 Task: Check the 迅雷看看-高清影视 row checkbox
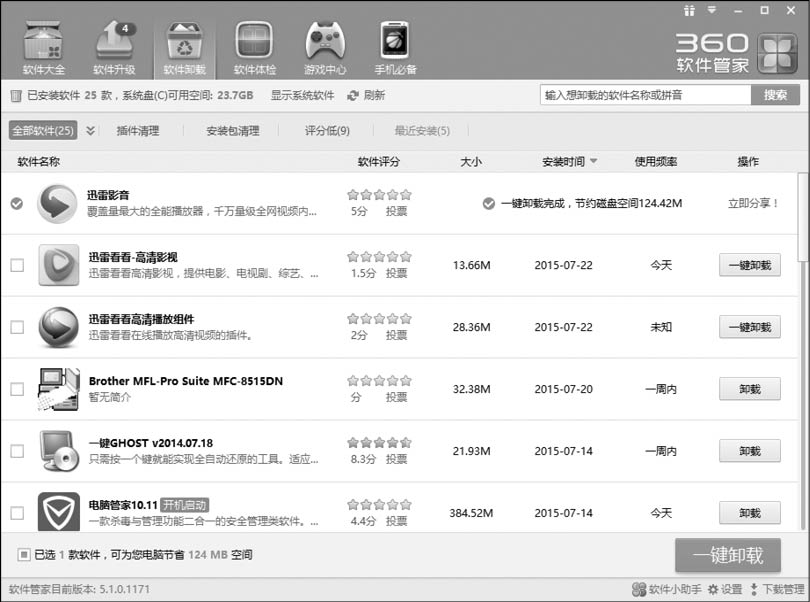point(17,265)
